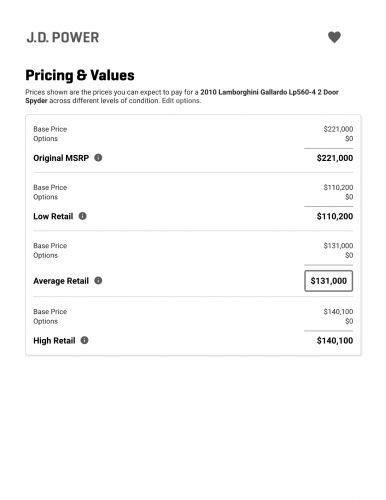This screenshot has width=386, height=500.
Task: Click the Edit options link
Action: coord(181,101)
